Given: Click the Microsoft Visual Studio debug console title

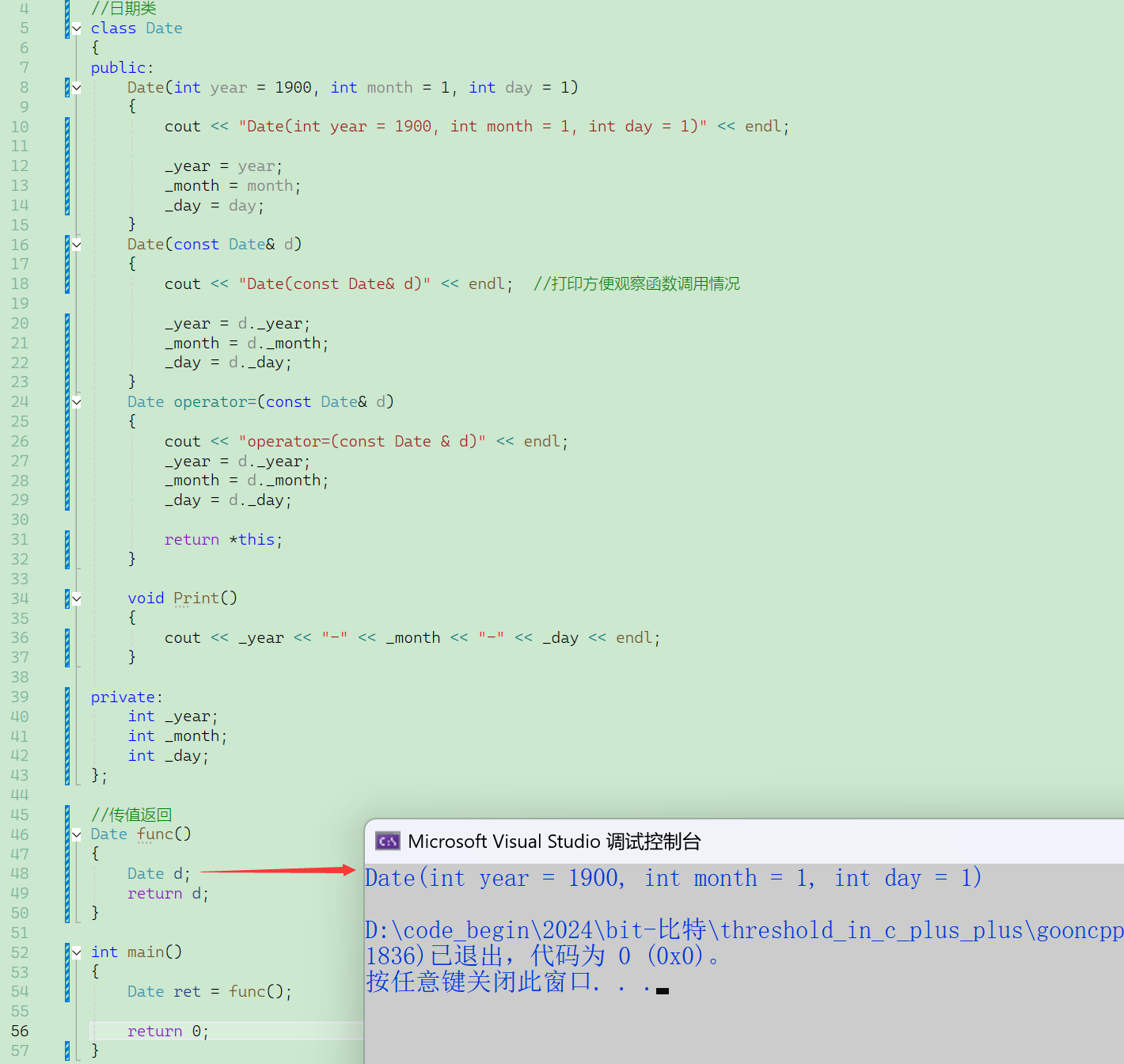Looking at the screenshot, I should pos(554,841).
